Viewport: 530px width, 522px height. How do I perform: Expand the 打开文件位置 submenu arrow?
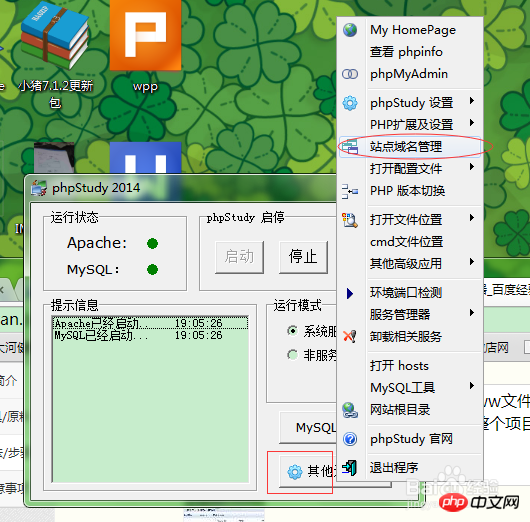tap(472, 218)
